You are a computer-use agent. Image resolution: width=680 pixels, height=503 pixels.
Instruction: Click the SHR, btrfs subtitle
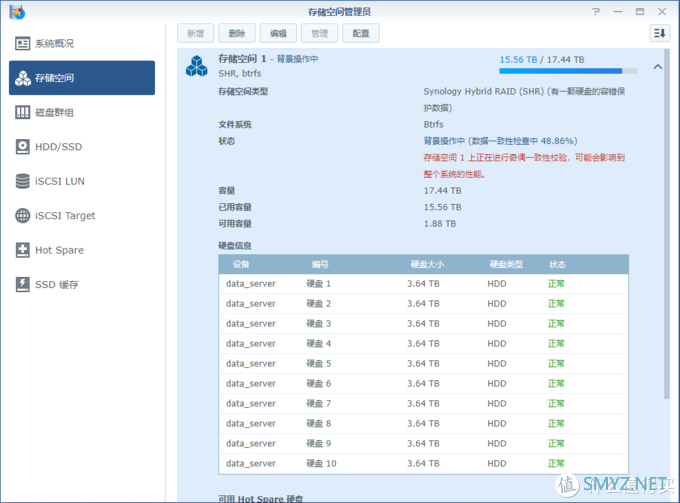pyautogui.click(x=240, y=74)
